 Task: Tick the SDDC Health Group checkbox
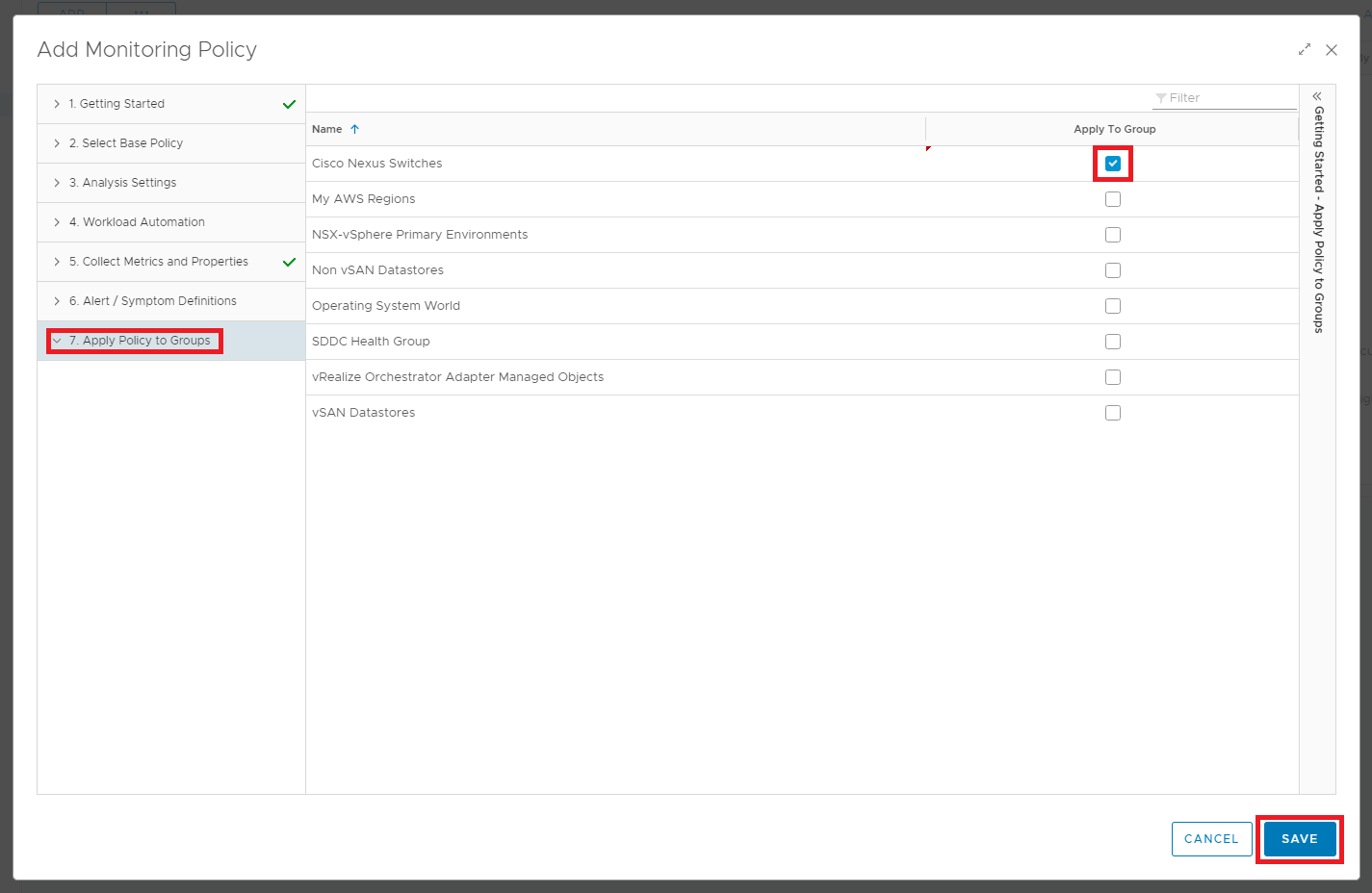(1113, 342)
